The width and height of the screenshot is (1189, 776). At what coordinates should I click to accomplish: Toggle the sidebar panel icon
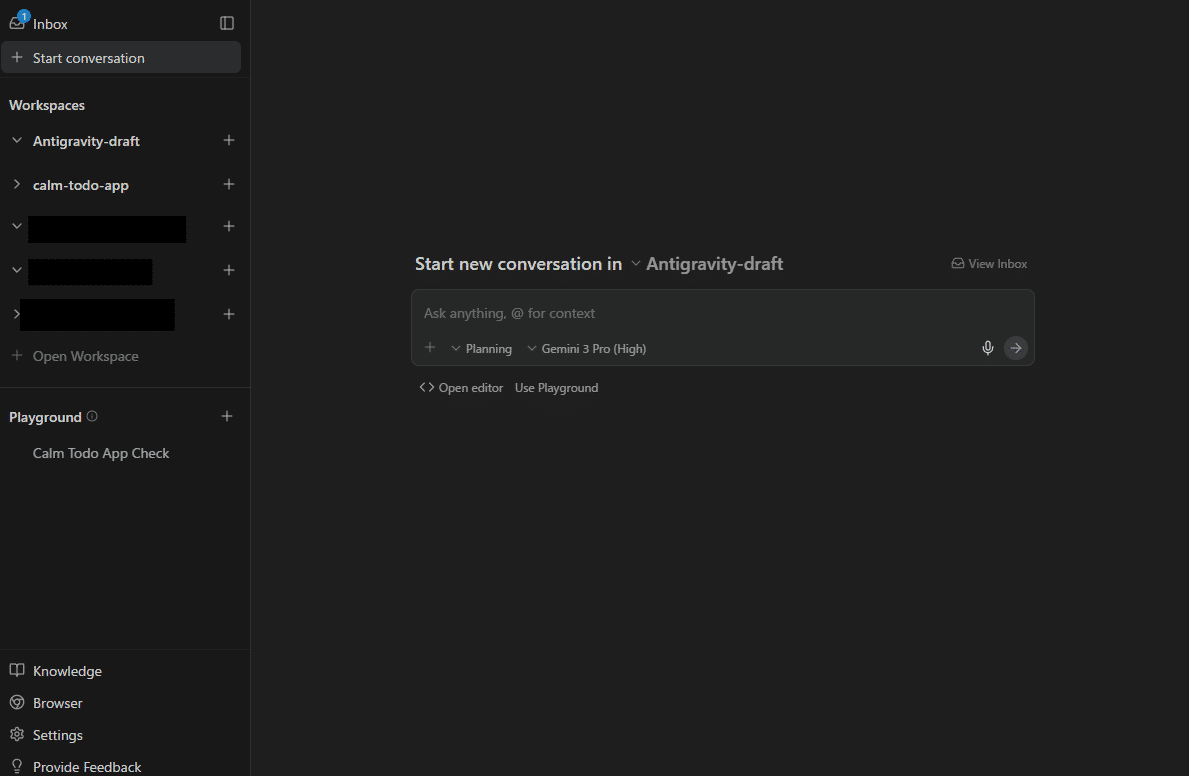[x=227, y=23]
